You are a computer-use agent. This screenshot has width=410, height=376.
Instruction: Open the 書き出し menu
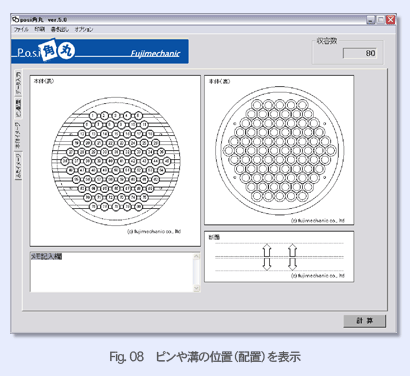click(x=60, y=29)
